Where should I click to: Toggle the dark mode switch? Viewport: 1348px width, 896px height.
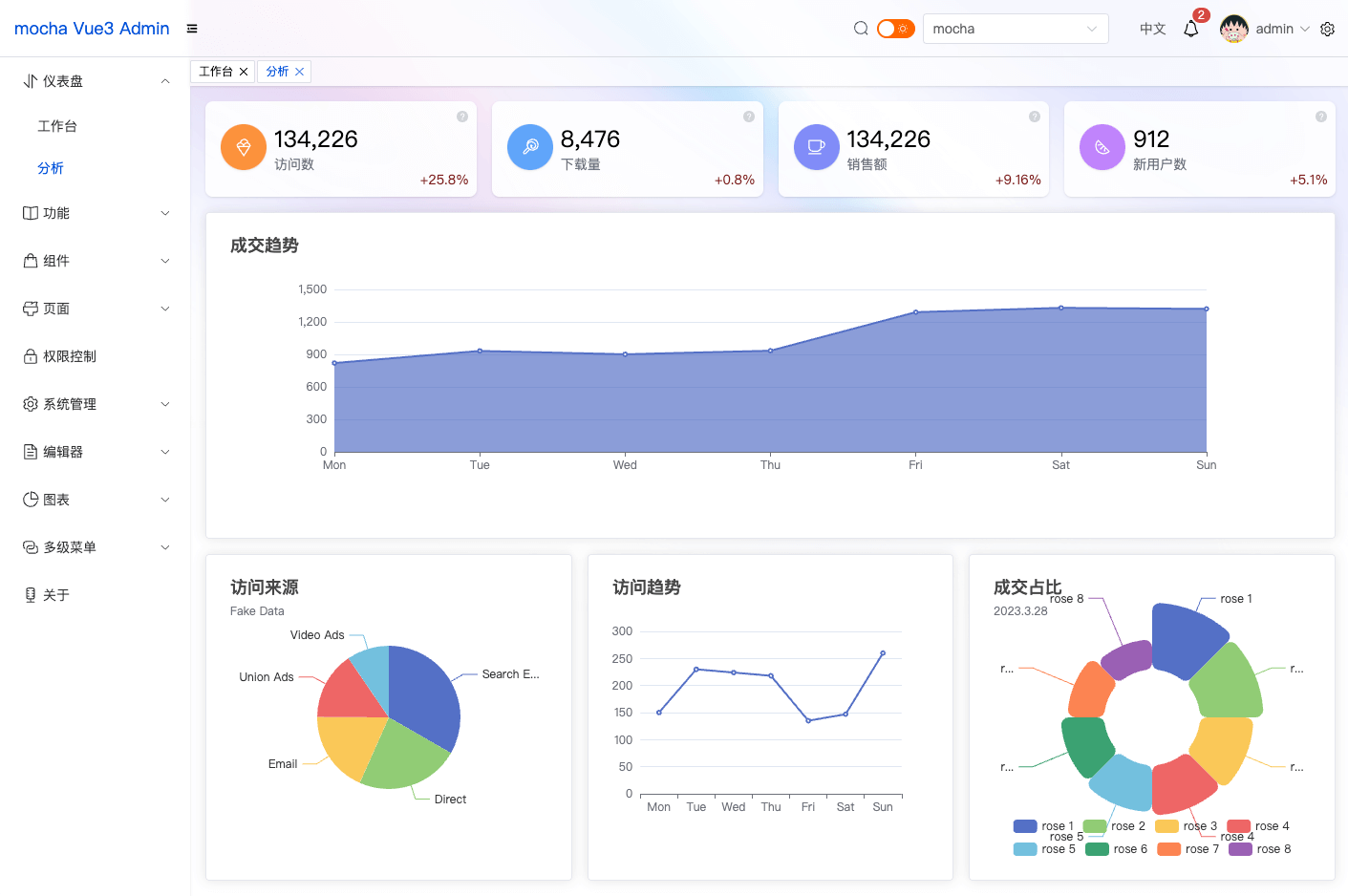point(896,29)
